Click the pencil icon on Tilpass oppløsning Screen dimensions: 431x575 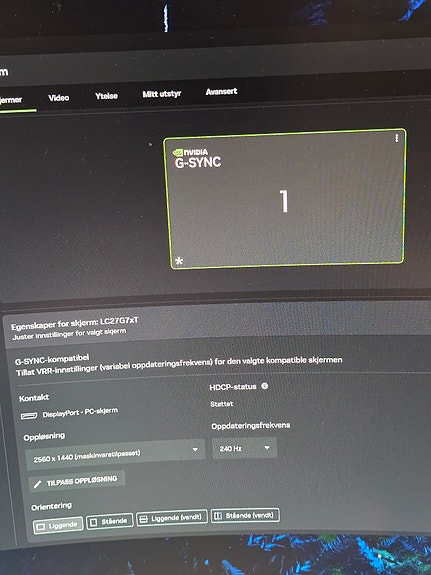coord(37,484)
